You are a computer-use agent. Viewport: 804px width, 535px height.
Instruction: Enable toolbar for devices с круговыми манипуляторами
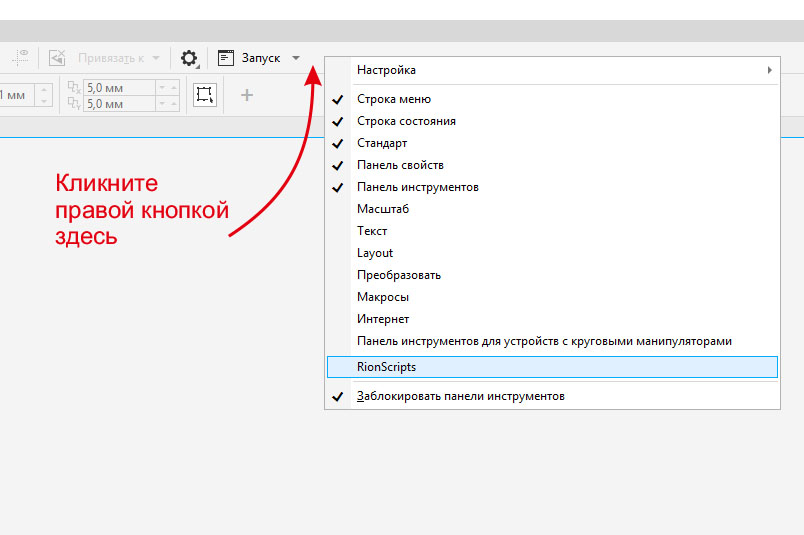click(552, 342)
